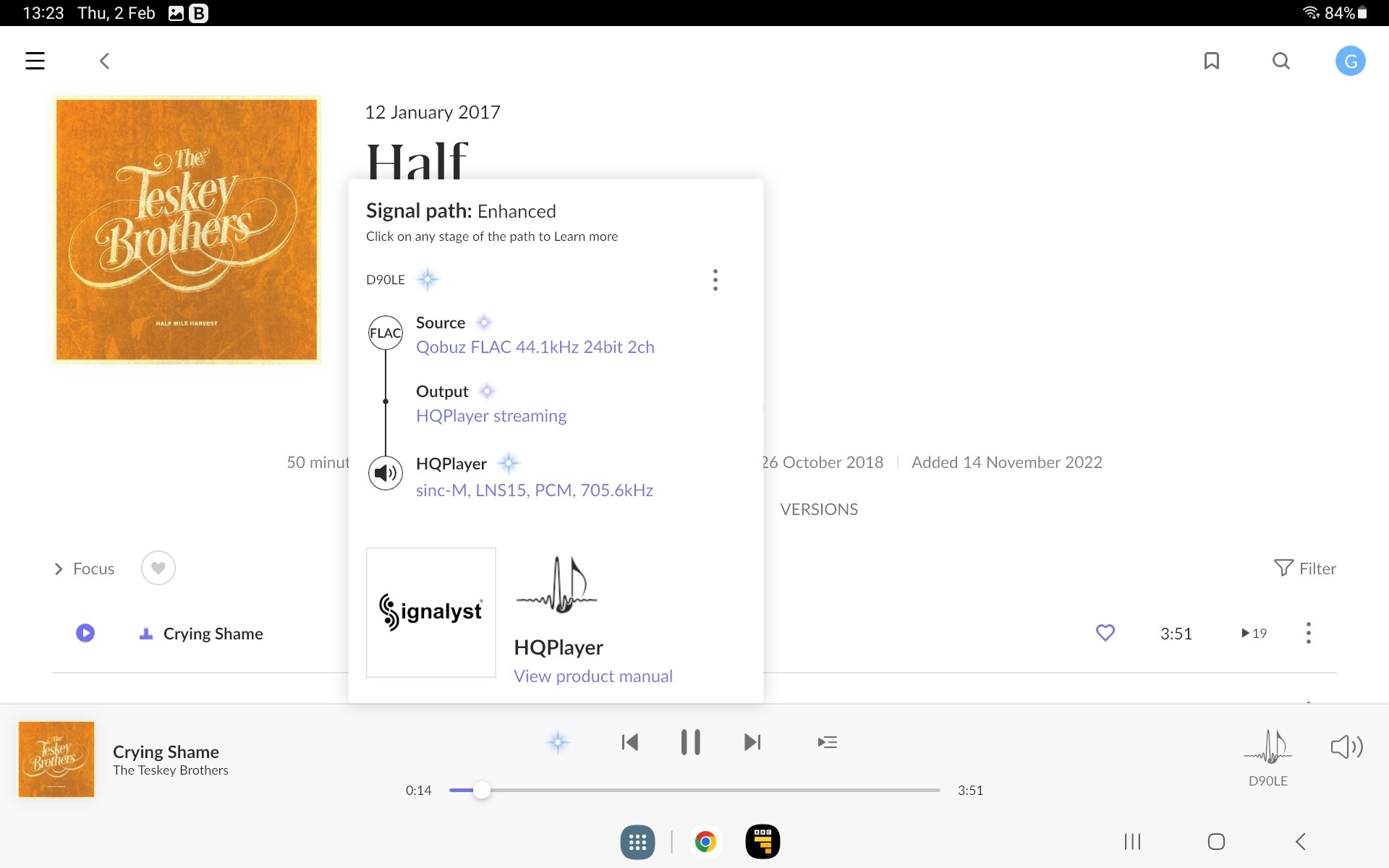This screenshot has height=868, width=1389.
Task: Select the D90LE zone icon
Action: pos(1267,748)
